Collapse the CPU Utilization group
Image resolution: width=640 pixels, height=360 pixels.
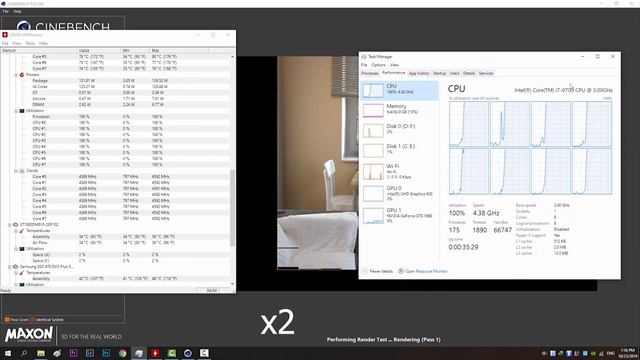point(16,111)
